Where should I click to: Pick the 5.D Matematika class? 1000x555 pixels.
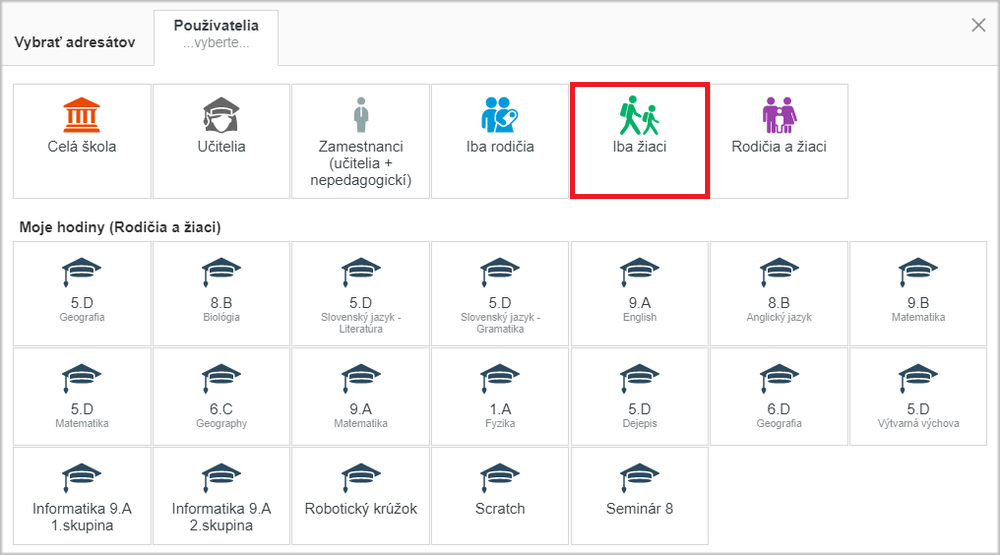click(82, 396)
